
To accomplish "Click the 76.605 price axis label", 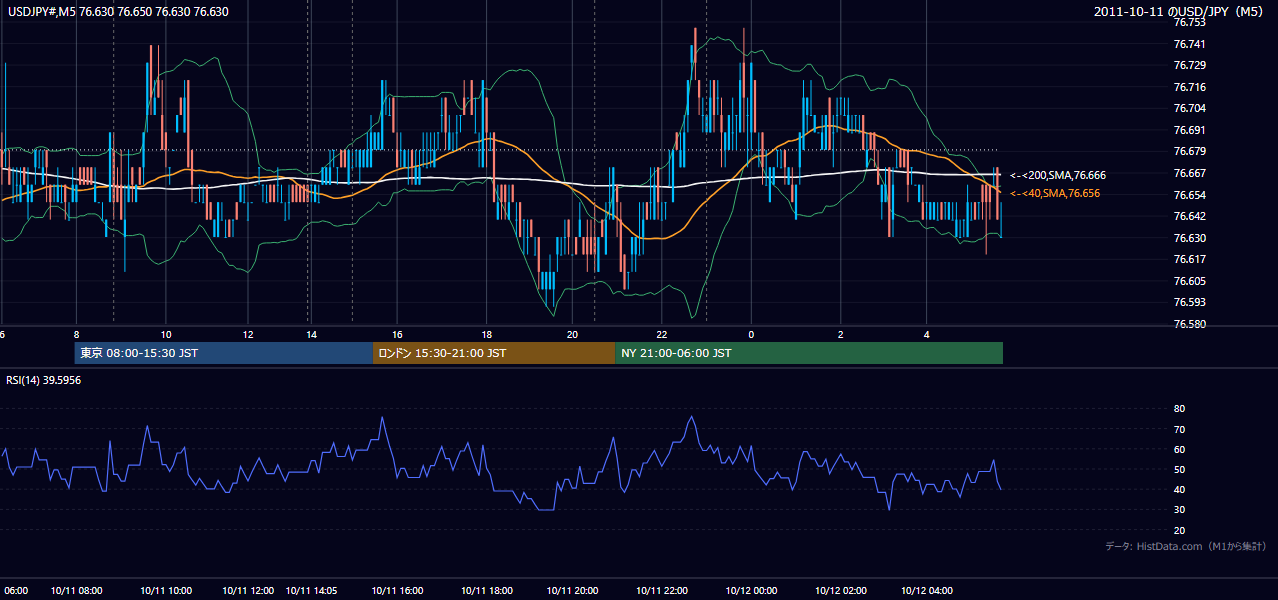I will [1189, 281].
